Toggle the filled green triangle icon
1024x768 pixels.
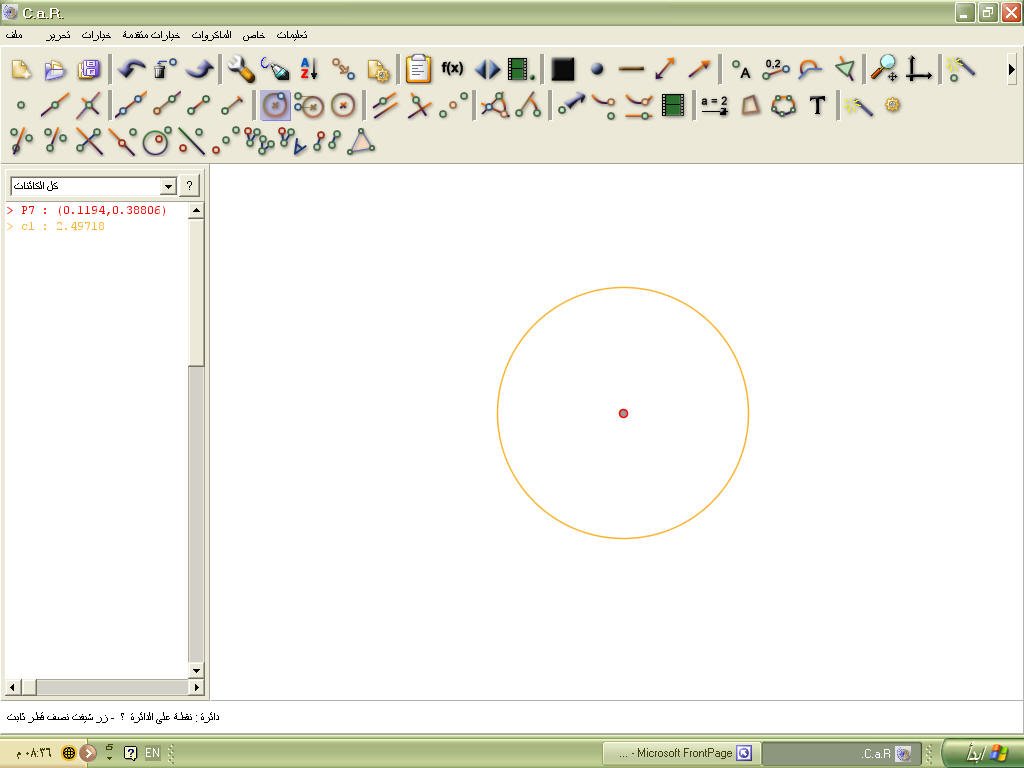coord(844,69)
